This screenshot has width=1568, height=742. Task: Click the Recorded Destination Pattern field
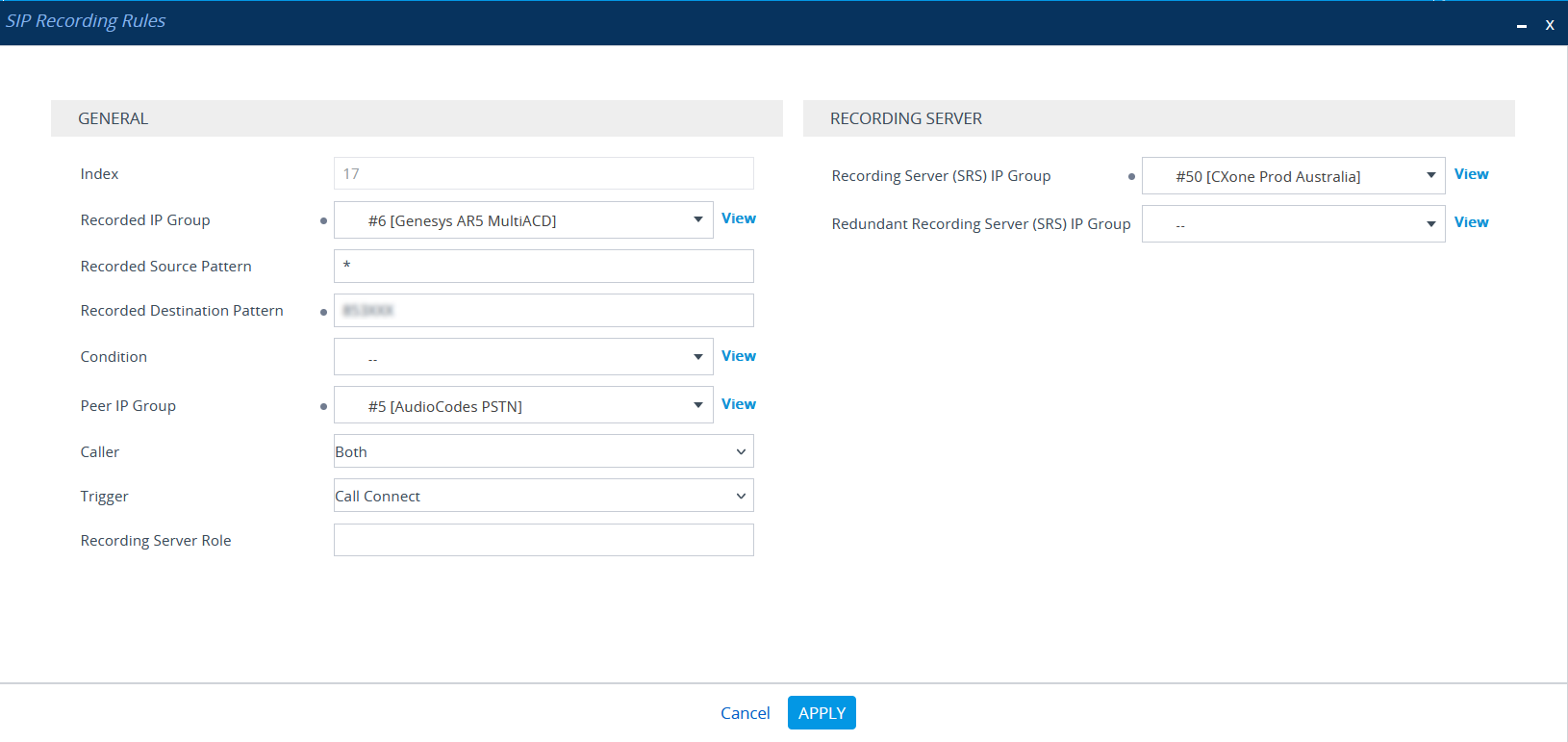(543, 311)
